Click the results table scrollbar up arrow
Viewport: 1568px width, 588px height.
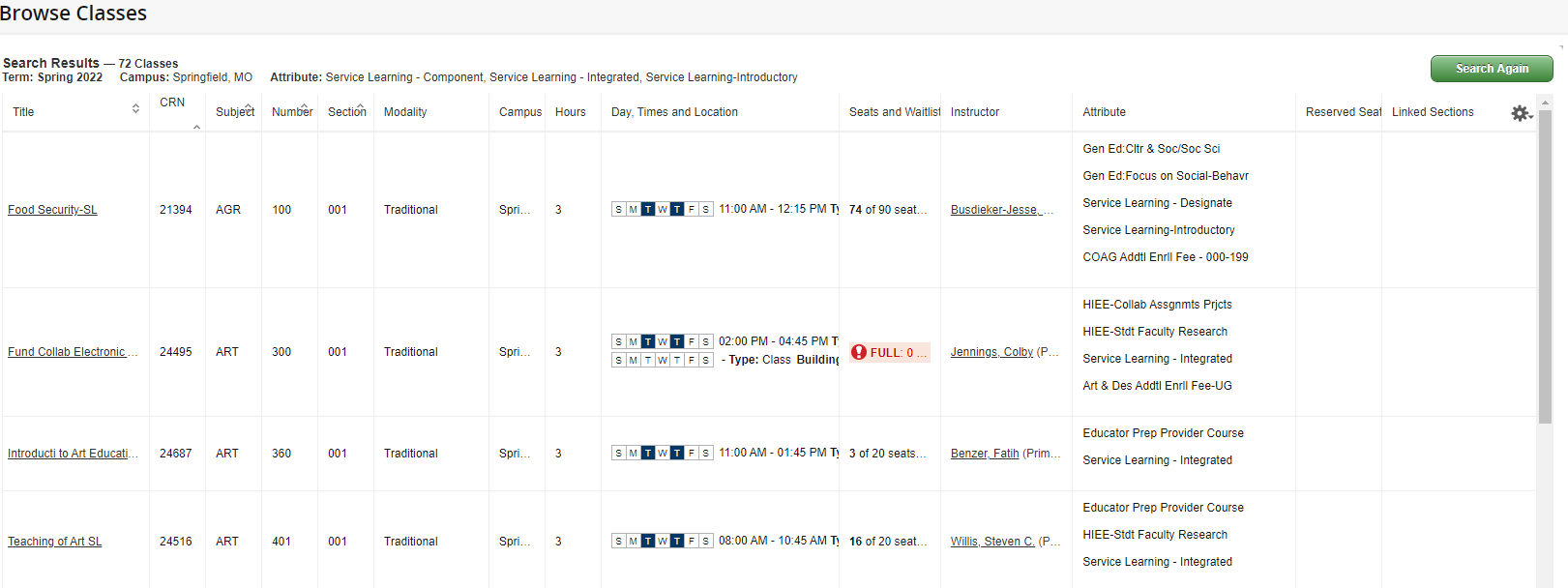pyautogui.click(x=1545, y=103)
